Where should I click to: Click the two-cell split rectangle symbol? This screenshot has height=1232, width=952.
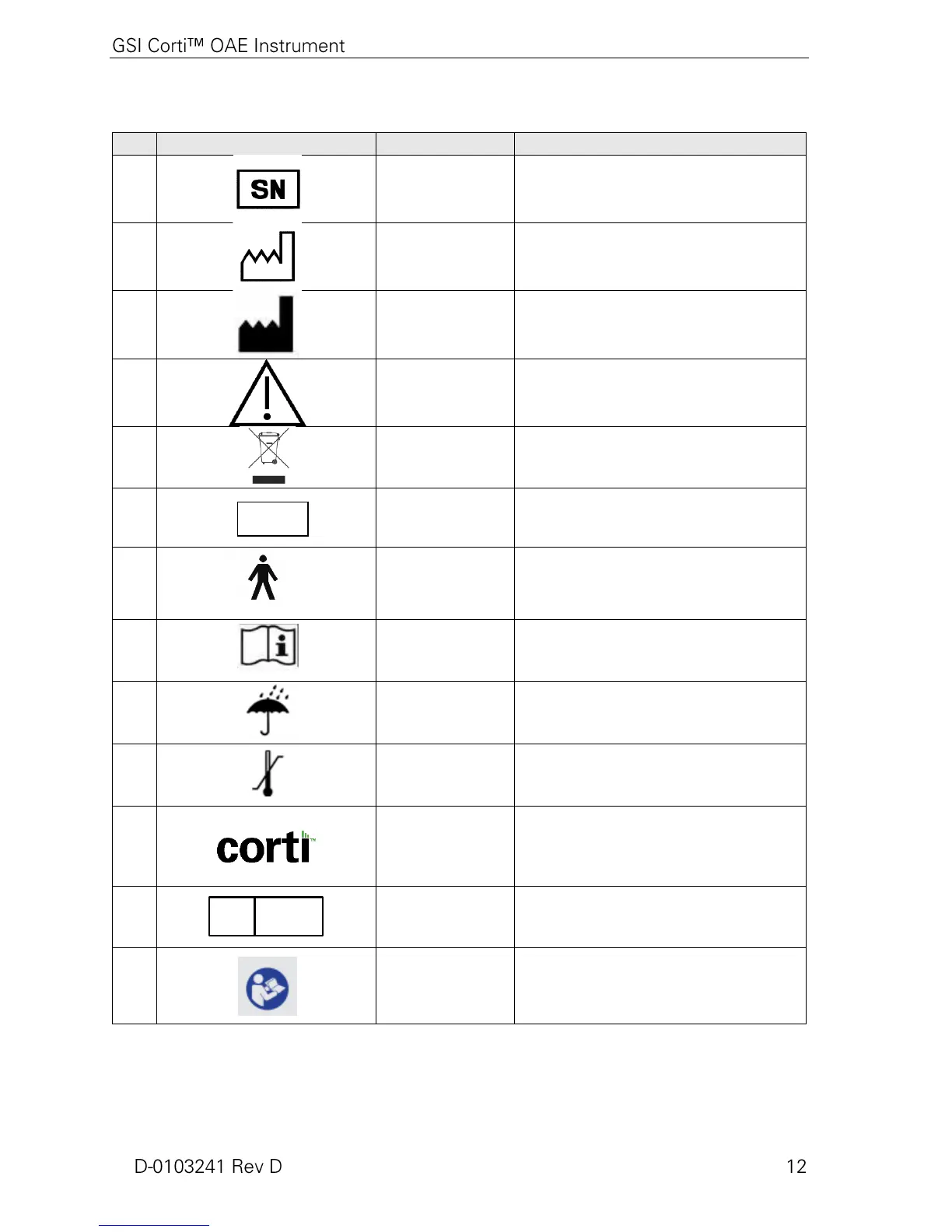(x=266, y=915)
